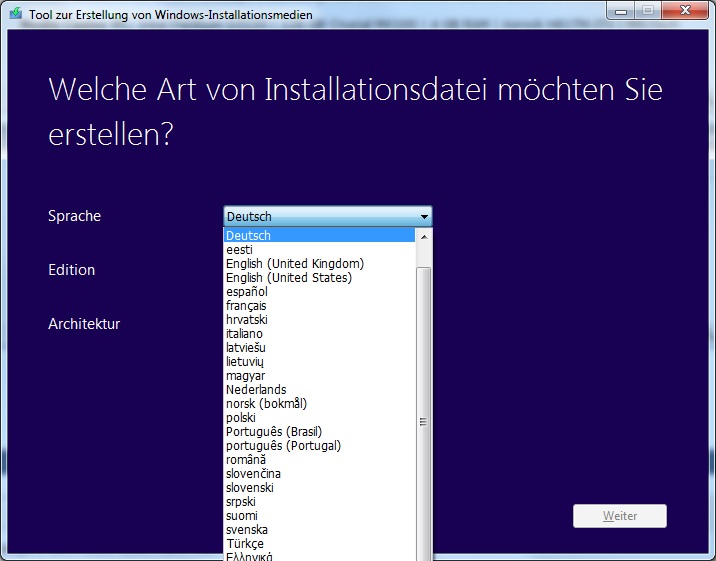This screenshot has width=716, height=561.
Task: Select English (United Kingdom) option
Action: click(x=320, y=264)
